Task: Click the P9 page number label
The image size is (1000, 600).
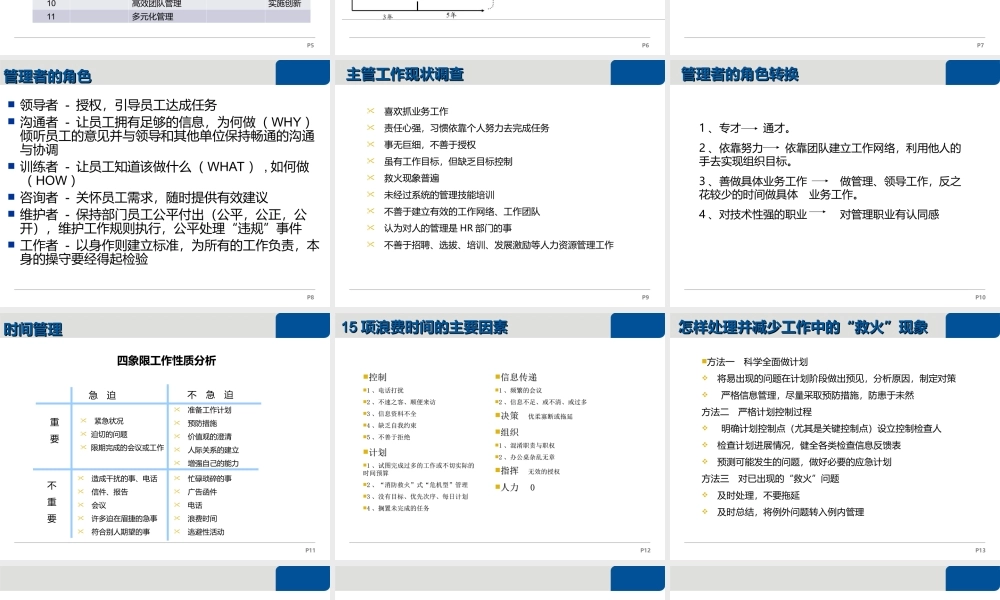Action: (x=645, y=295)
